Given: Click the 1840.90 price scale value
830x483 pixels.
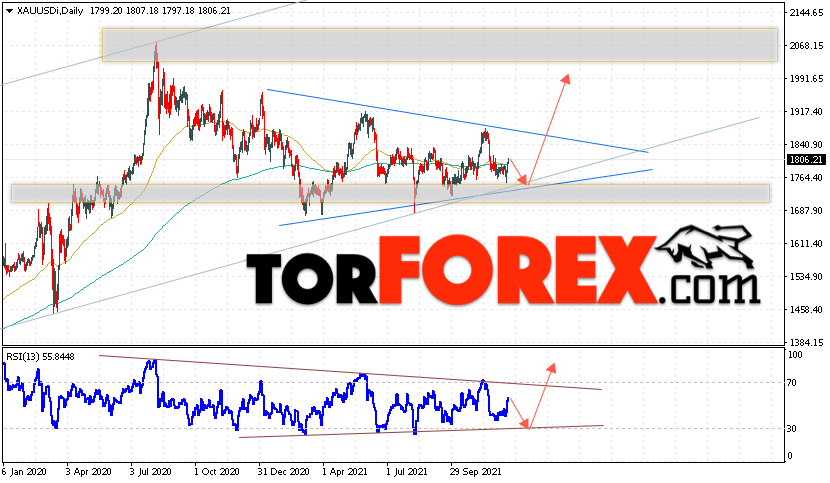Looking at the screenshot, I should point(806,145).
